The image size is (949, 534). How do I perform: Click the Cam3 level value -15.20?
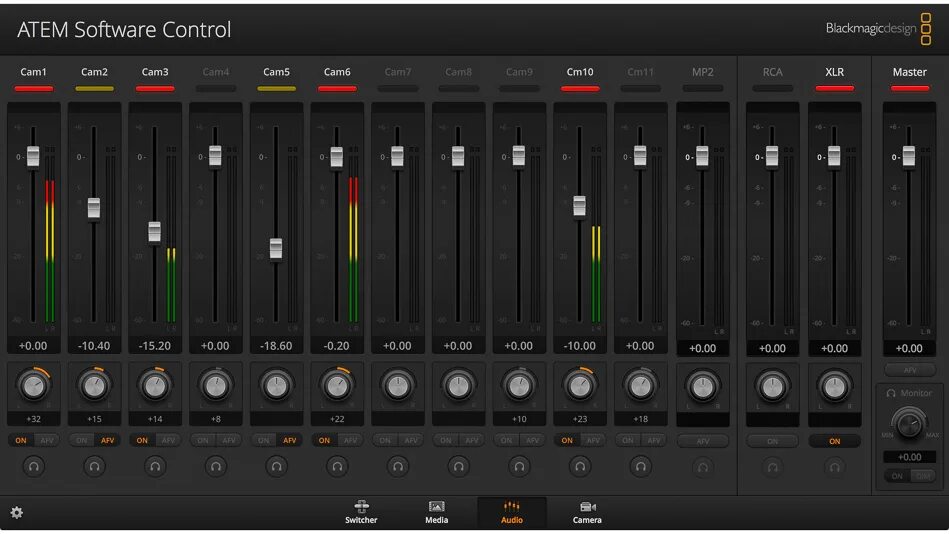155,346
